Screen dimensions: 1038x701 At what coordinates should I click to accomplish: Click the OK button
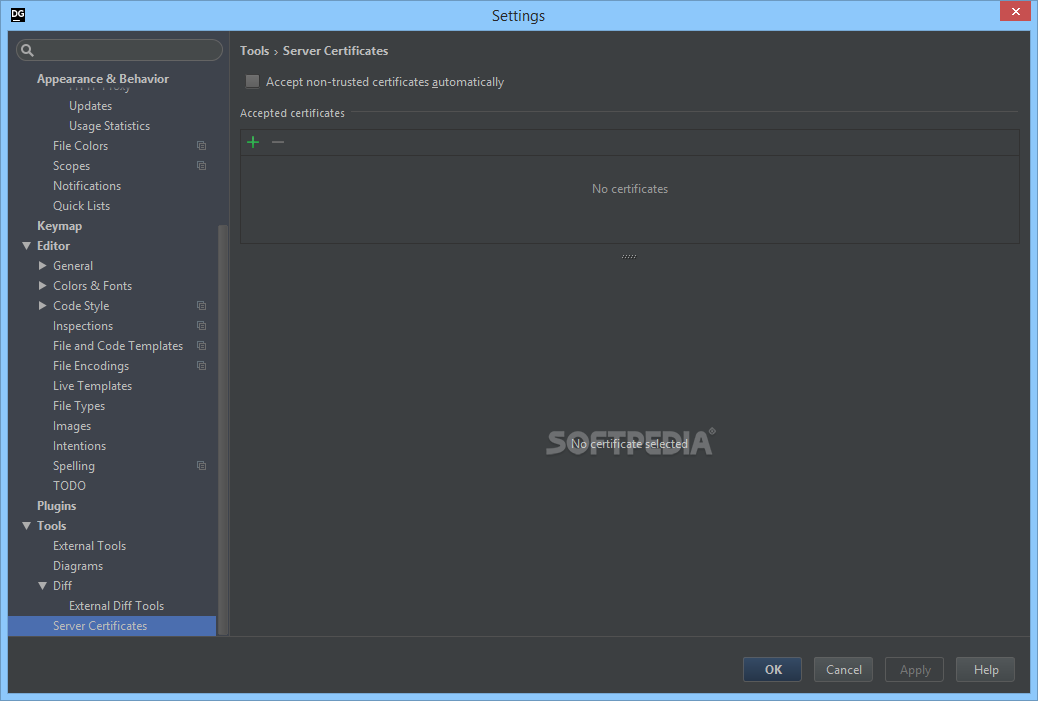773,670
